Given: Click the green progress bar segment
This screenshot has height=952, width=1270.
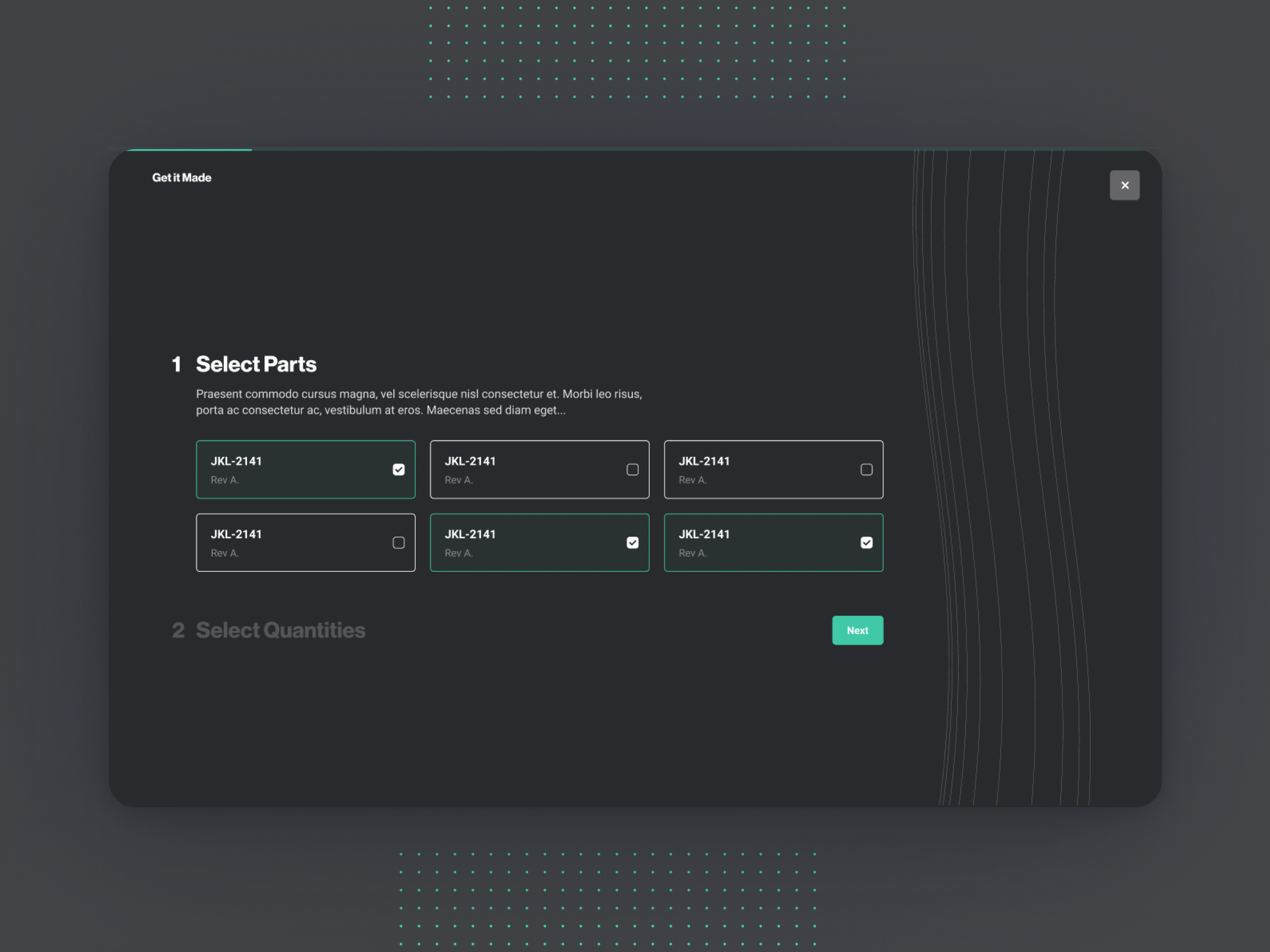Looking at the screenshot, I should coord(188,150).
